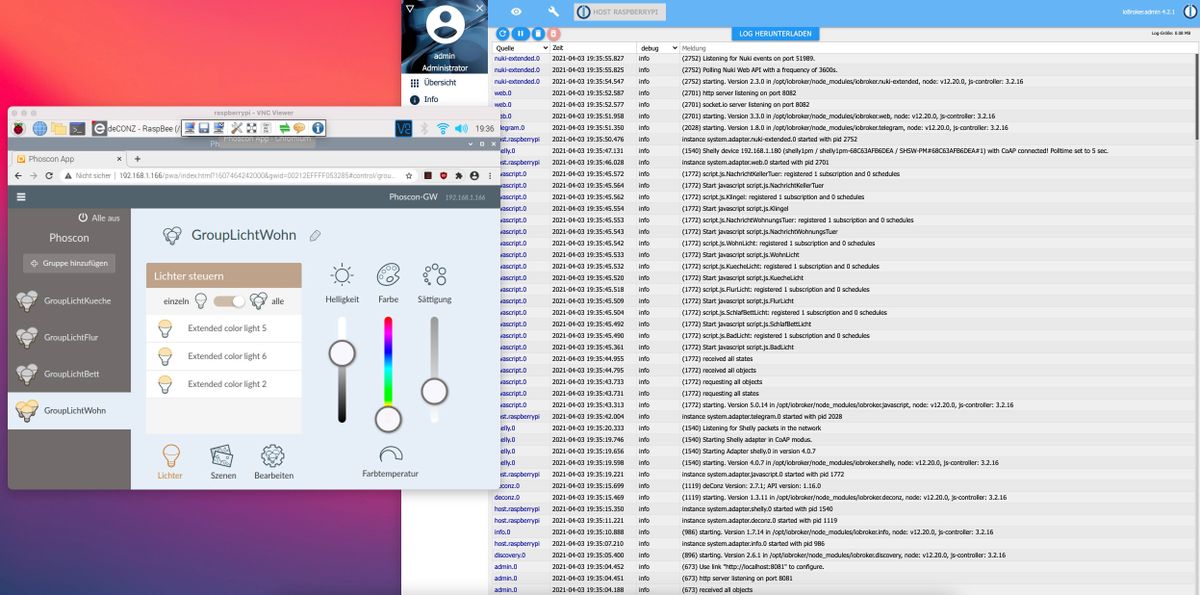Open the terminal icon in the Raspberry Pi taskbar
This screenshot has width=1200, height=595.
(77, 128)
